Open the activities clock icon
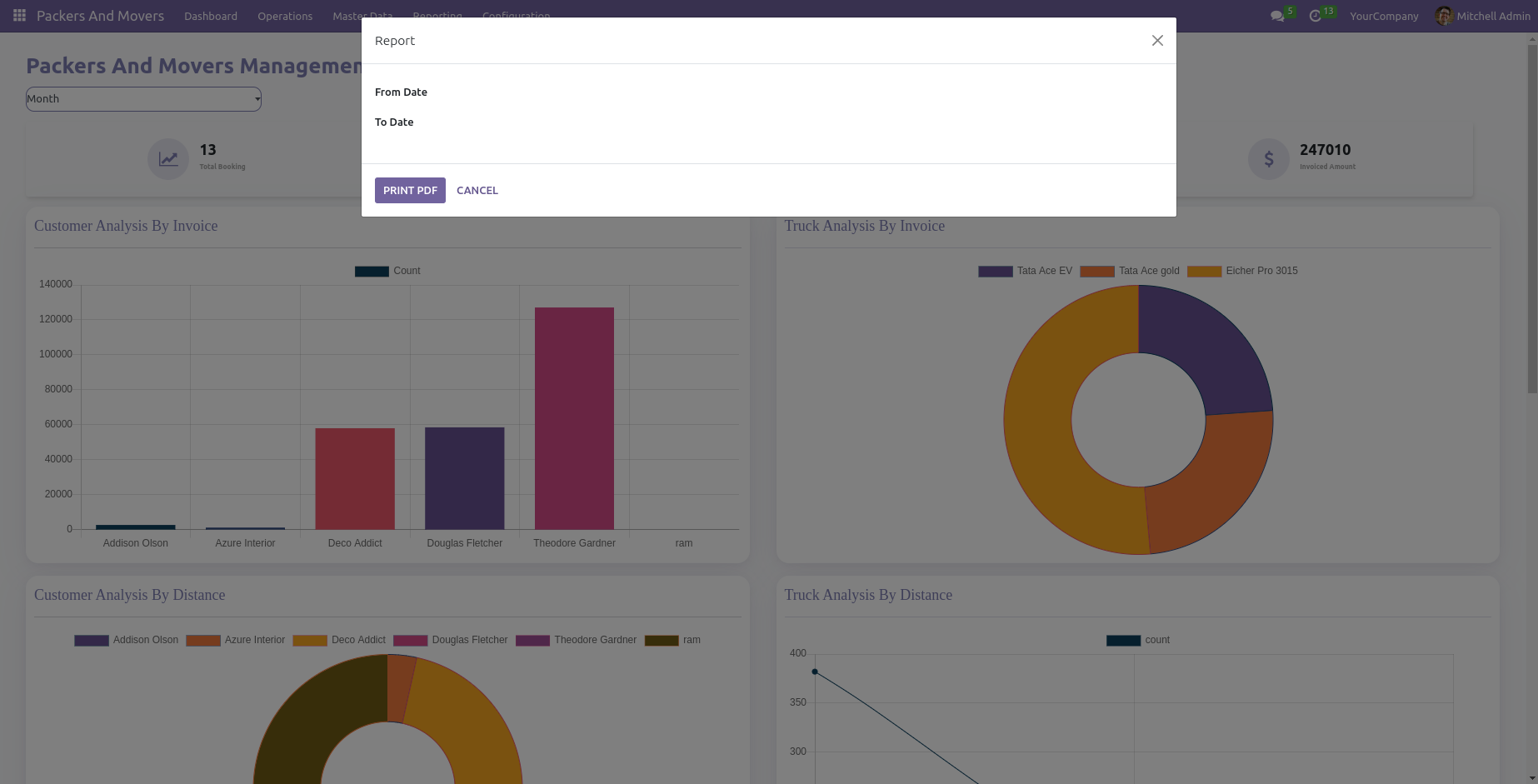 point(1316,16)
